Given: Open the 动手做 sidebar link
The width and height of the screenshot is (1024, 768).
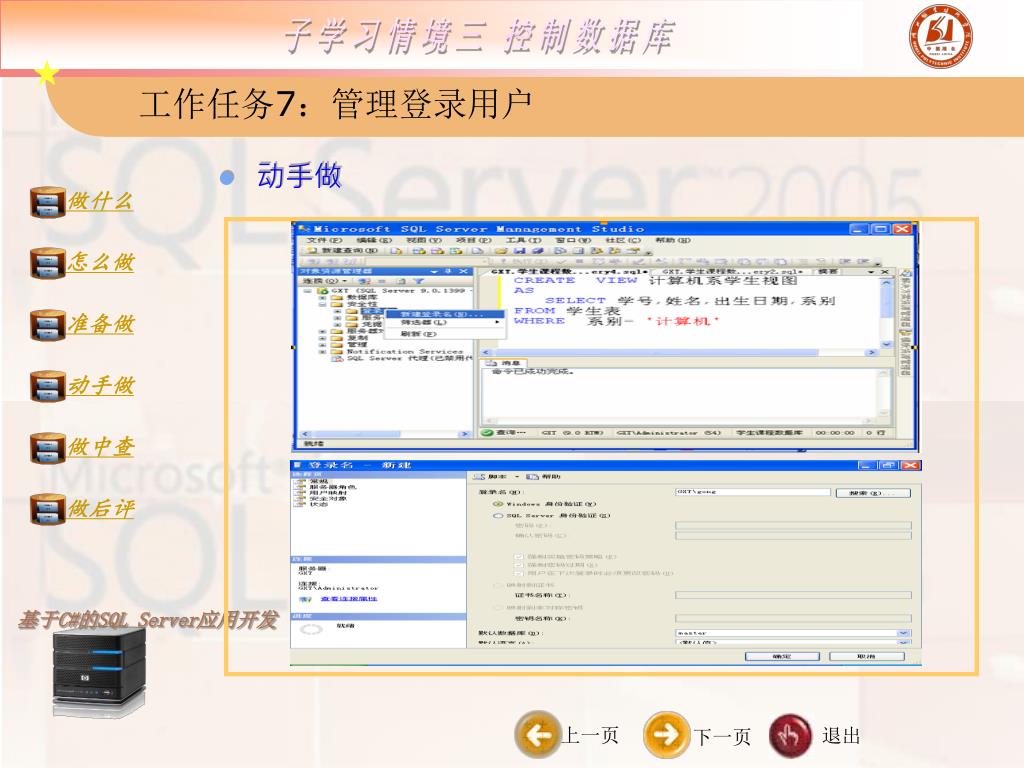Looking at the screenshot, I should pyautogui.click(x=101, y=385).
